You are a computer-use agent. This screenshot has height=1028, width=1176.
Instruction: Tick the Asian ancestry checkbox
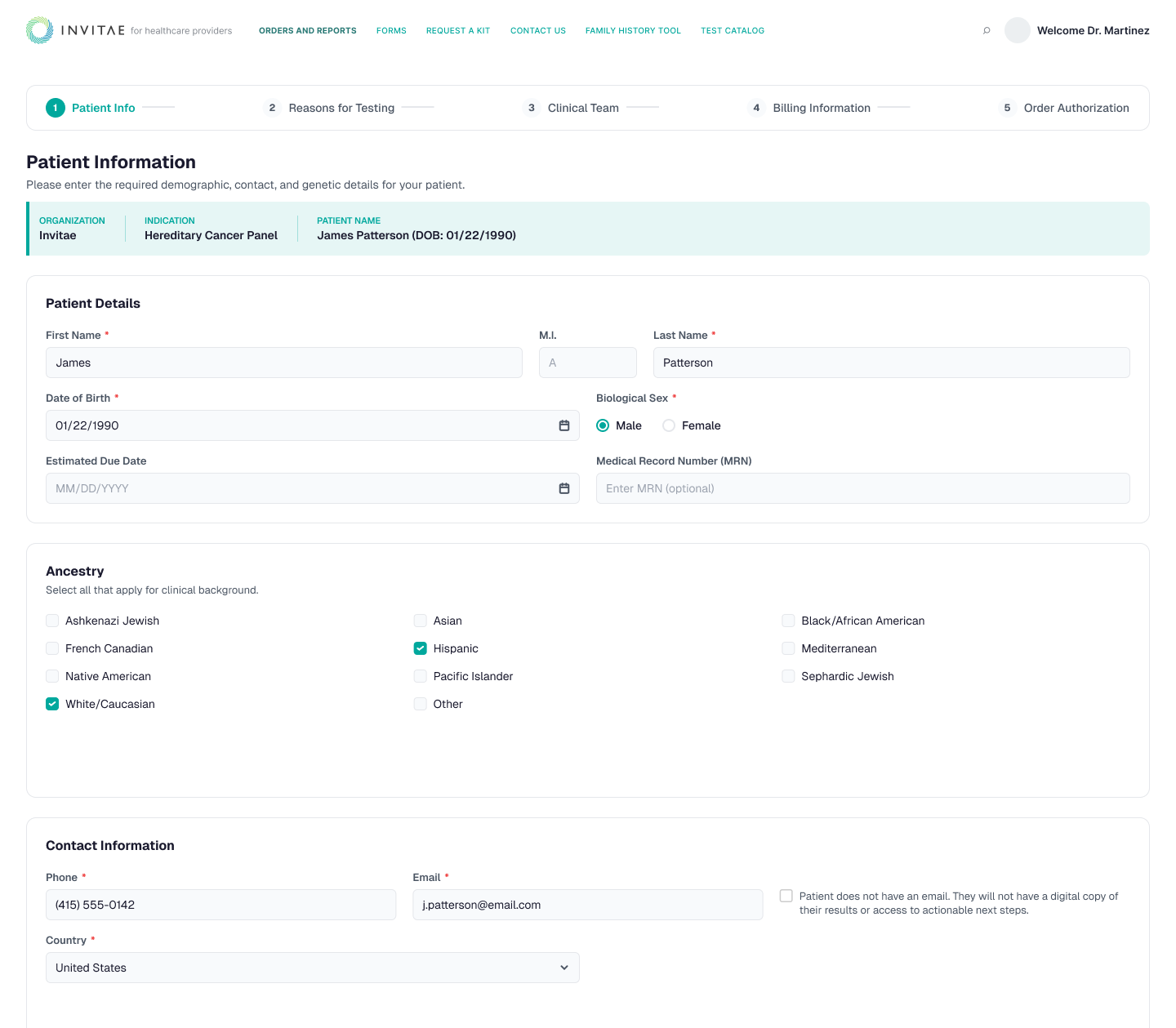click(x=421, y=621)
